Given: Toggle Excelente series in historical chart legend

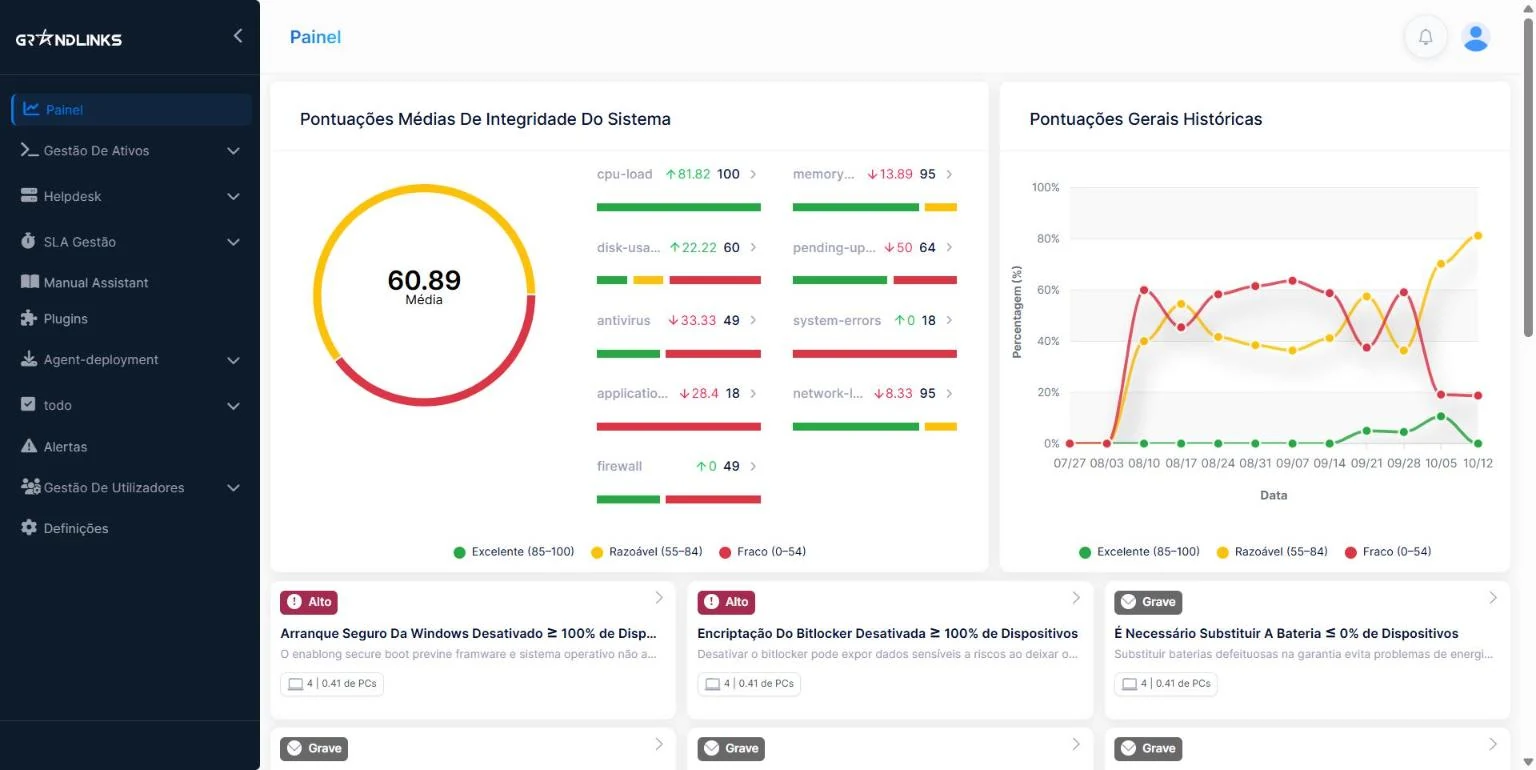Looking at the screenshot, I should coord(1139,551).
